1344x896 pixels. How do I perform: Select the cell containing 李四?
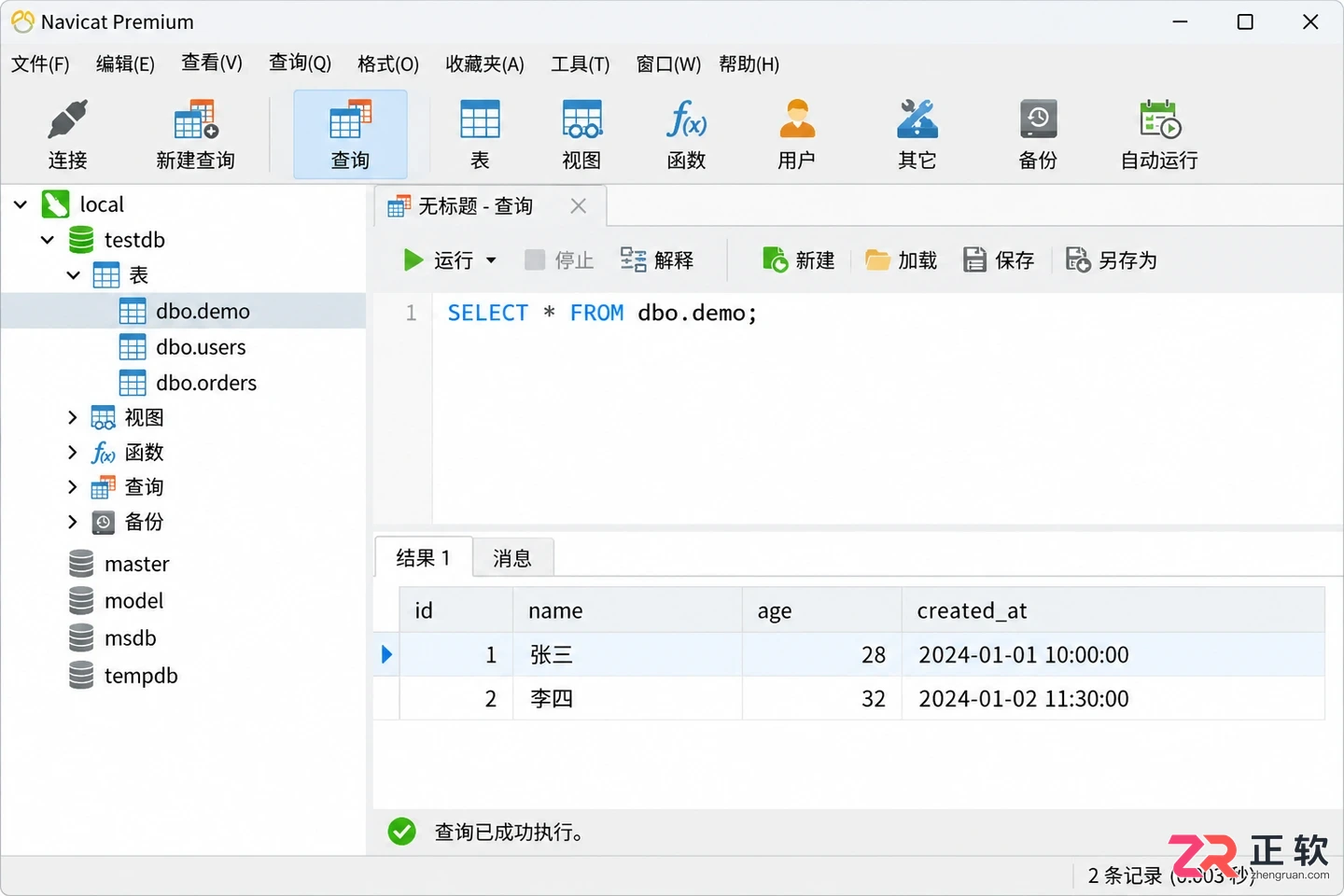click(x=627, y=698)
